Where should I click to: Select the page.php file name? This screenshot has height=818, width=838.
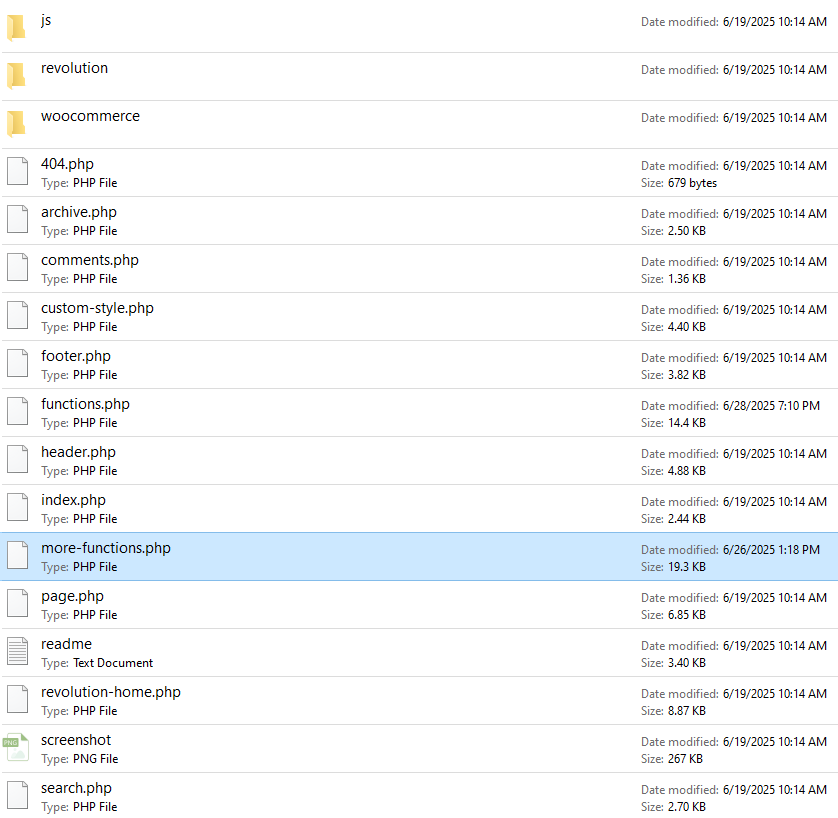(x=72, y=596)
